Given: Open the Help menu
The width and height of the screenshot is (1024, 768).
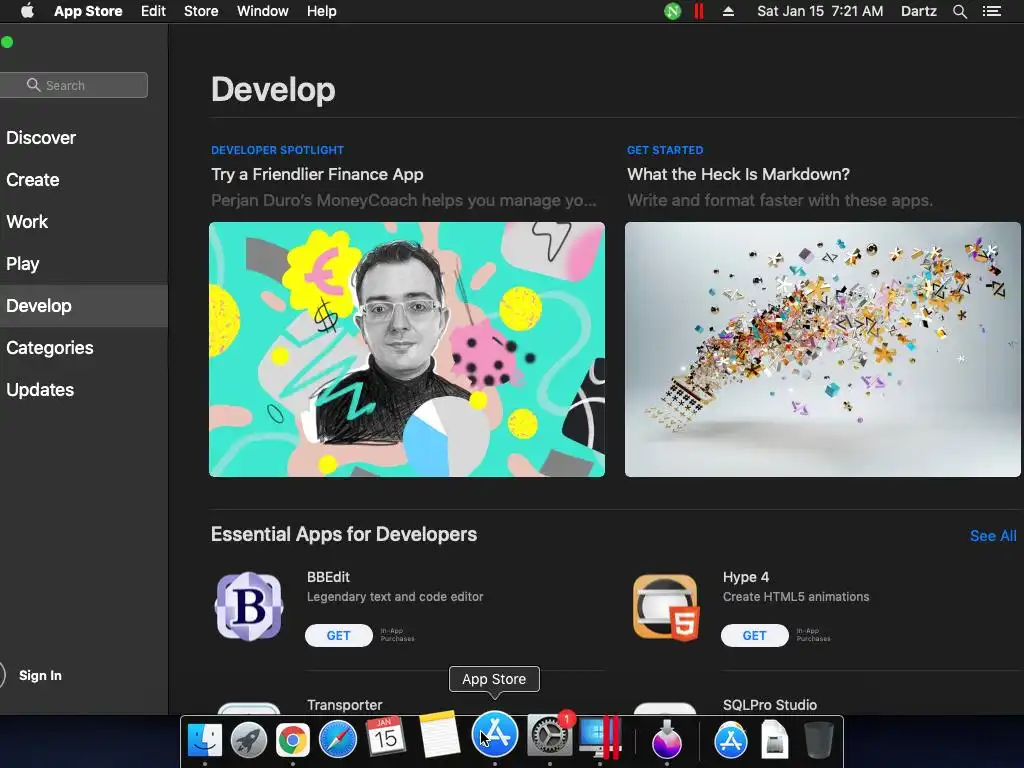Looking at the screenshot, I should 321,11.
